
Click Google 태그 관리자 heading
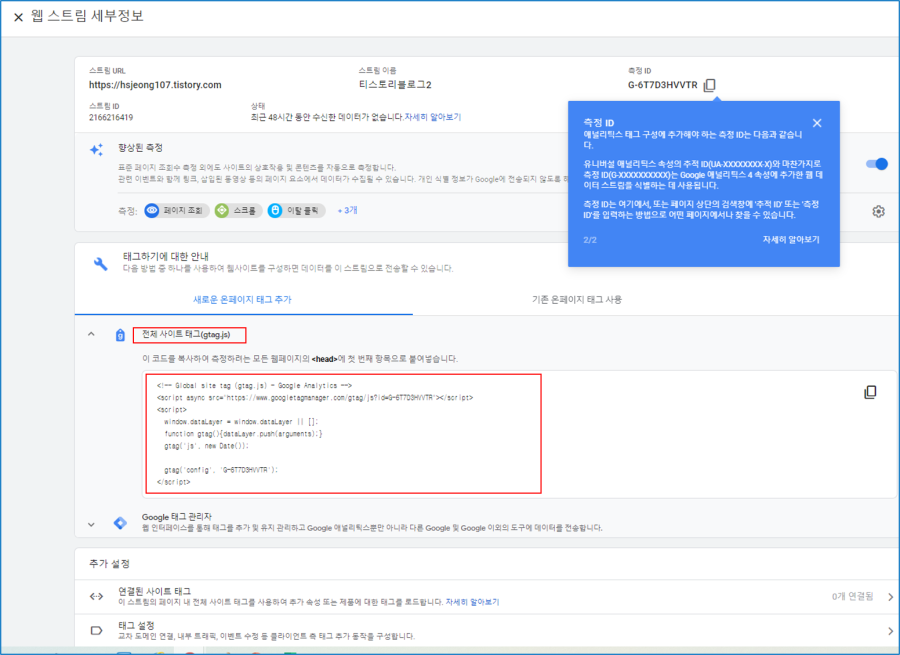(x=177, y=517)
